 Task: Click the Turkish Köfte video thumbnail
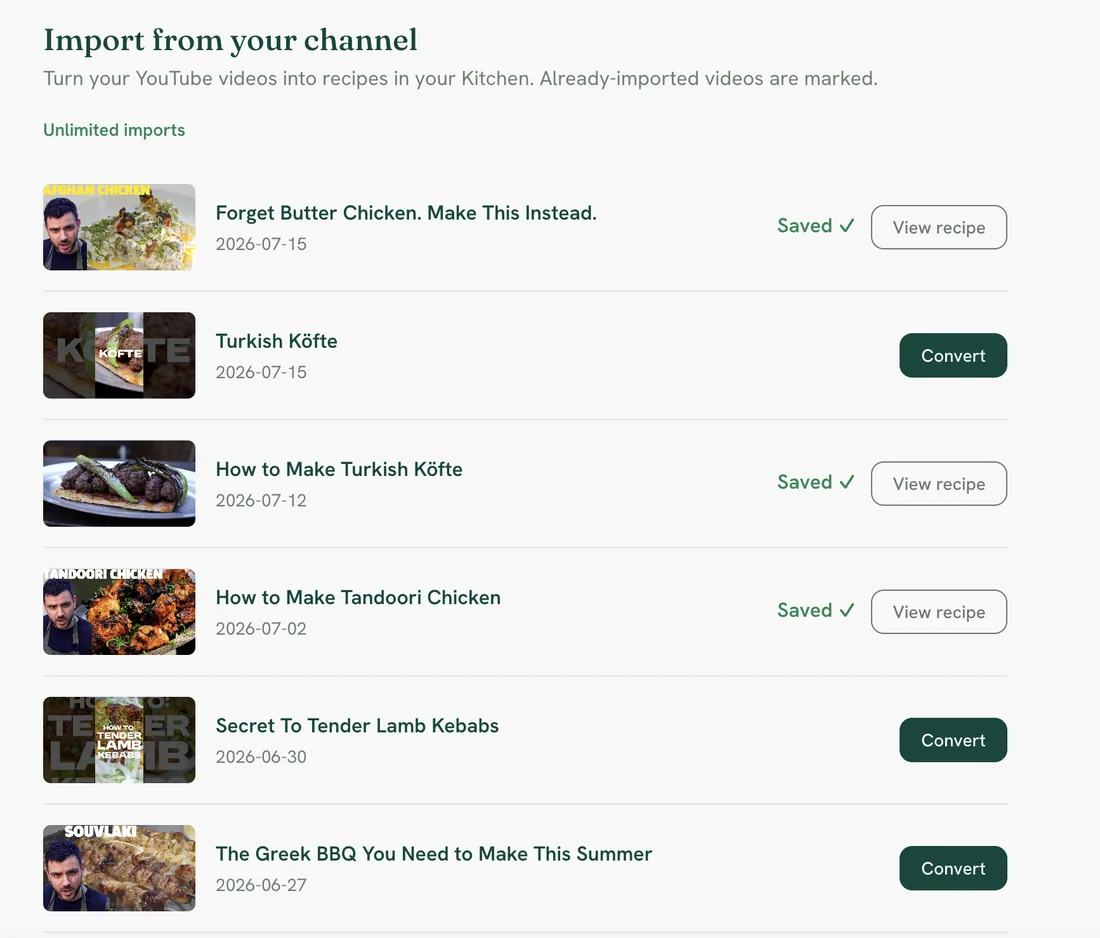point(119,356)
